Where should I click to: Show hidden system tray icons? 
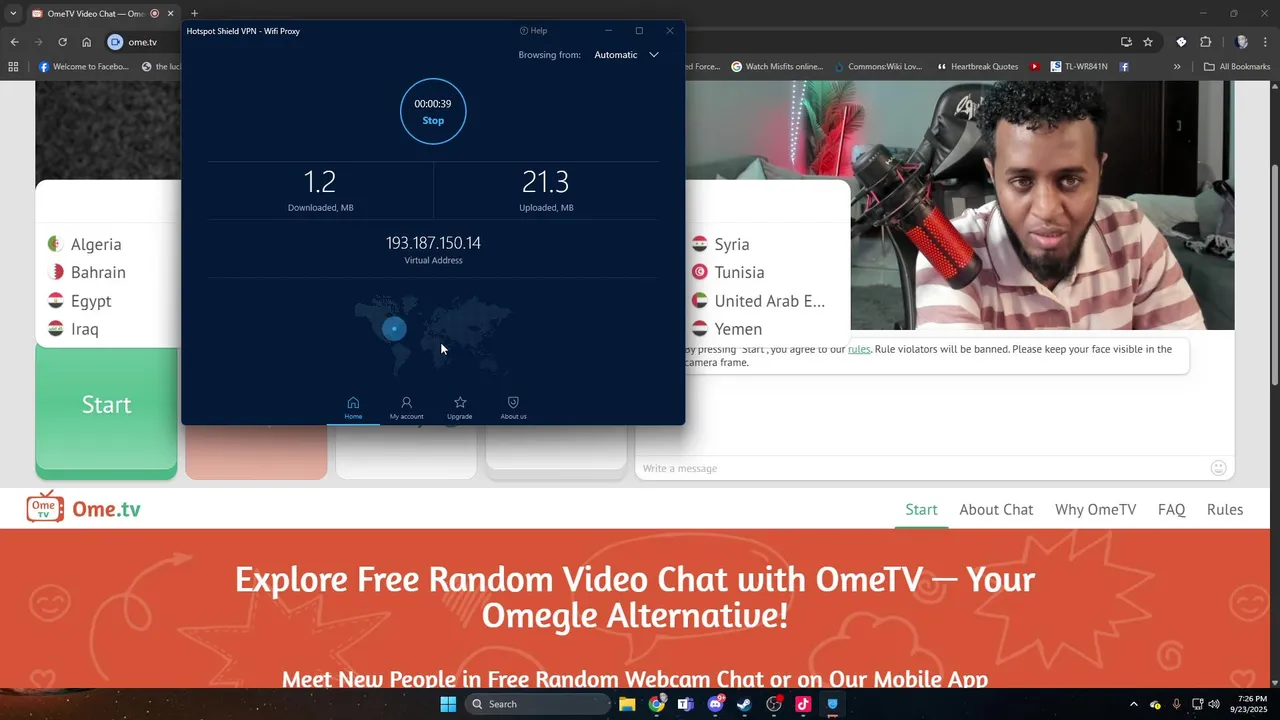(x=1133, y=704)
